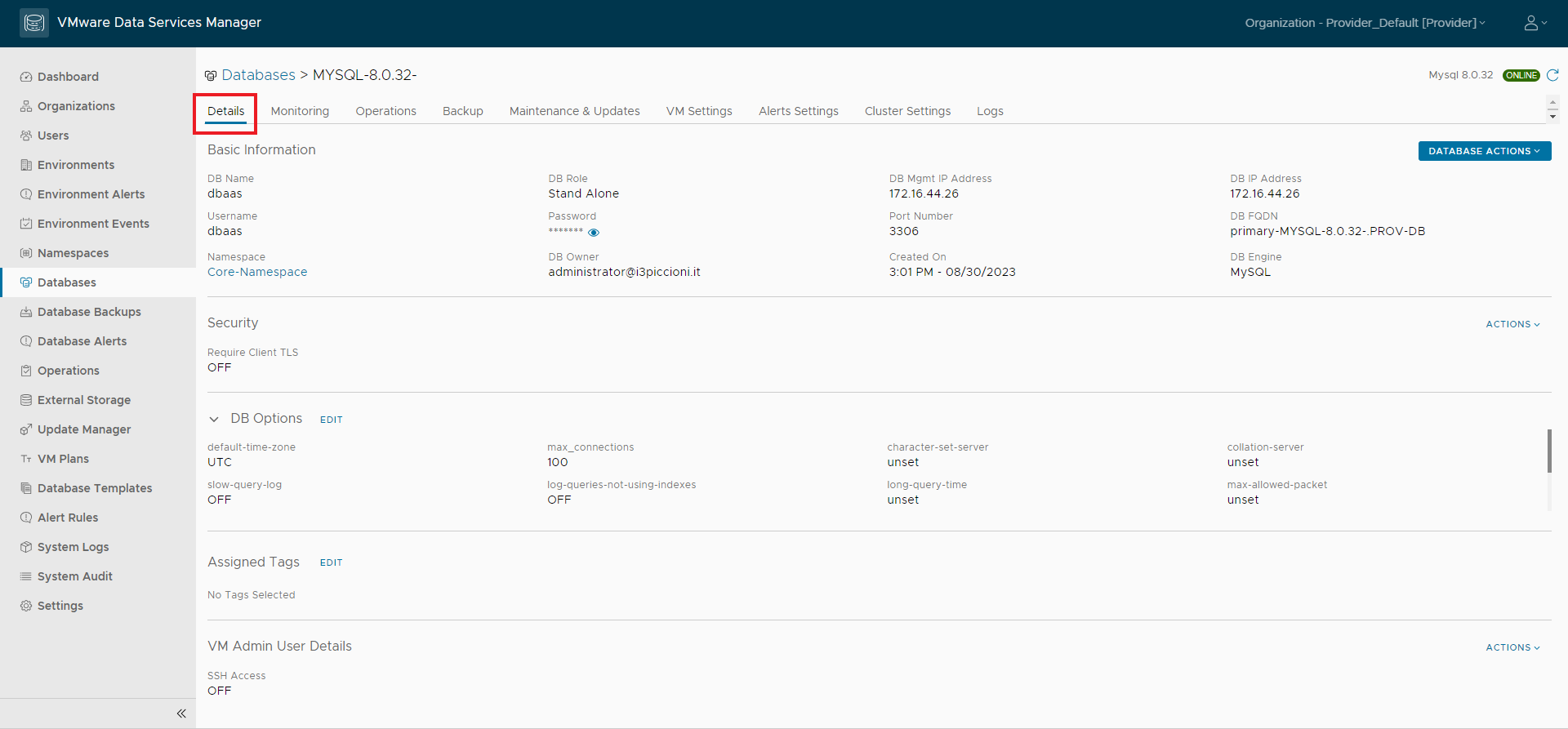The image size is (1568, 729).
Task: Click the VMware Data Services Manager logo icon
Action: click(34, 23)
